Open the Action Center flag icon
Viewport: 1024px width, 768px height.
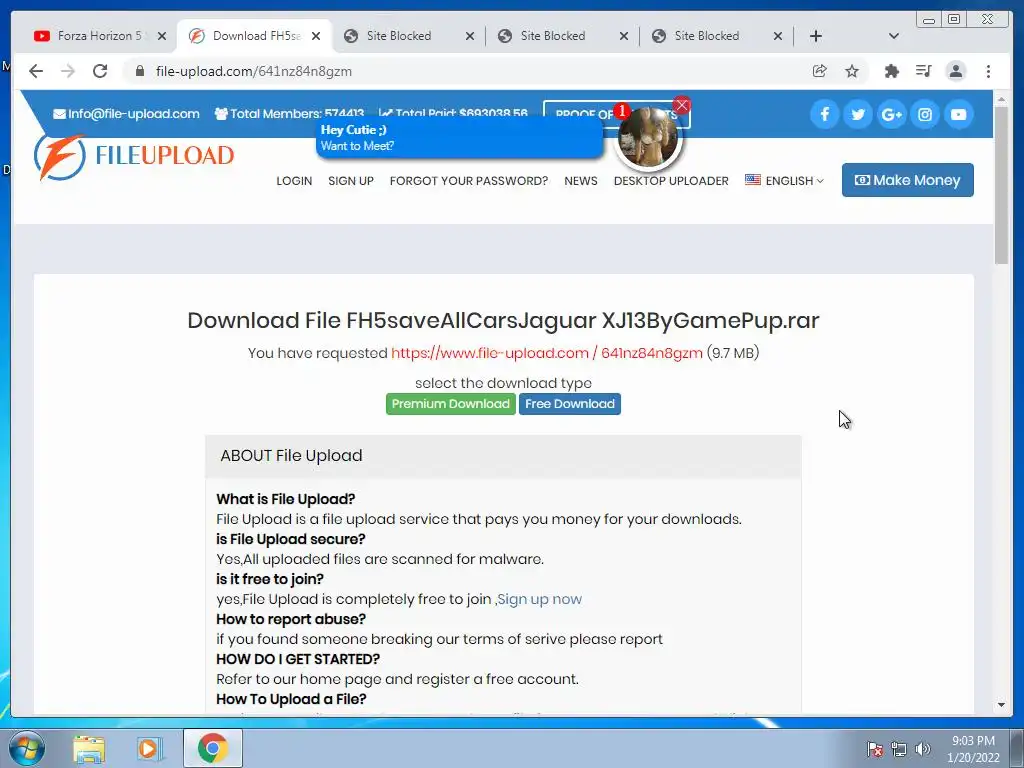(x=874, y=749)
